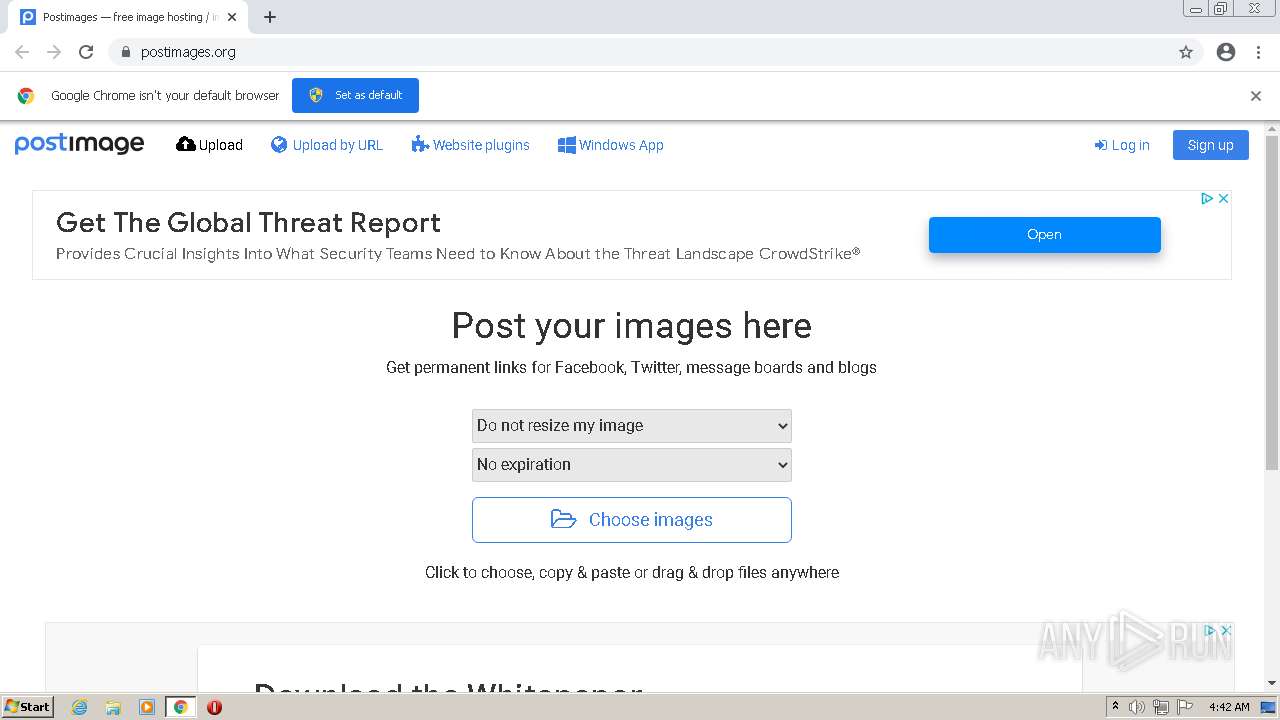
Task: Close the top ad with X icon
Action: pos(1223,199)
